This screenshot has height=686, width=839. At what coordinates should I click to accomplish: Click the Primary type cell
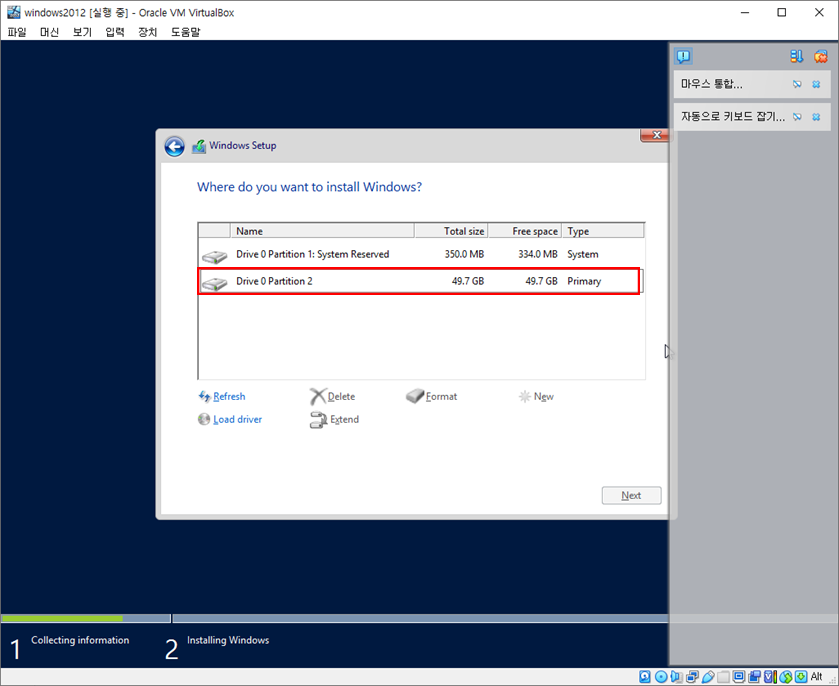point(584,281)
